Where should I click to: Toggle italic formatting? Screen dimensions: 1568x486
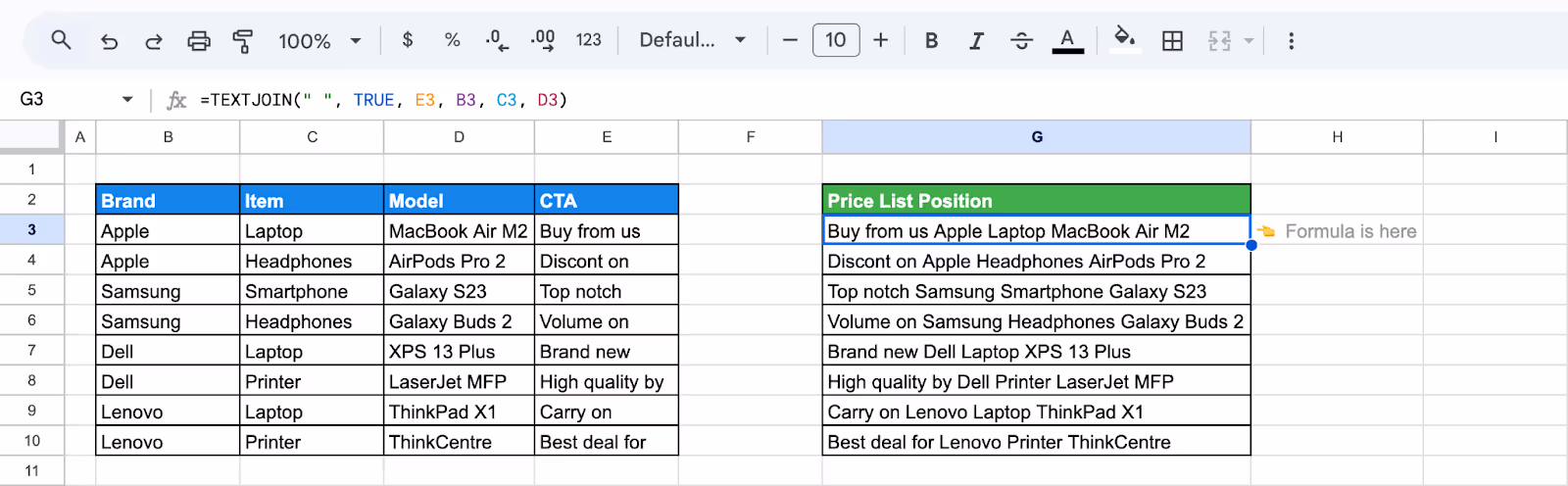tap(976, 41)
